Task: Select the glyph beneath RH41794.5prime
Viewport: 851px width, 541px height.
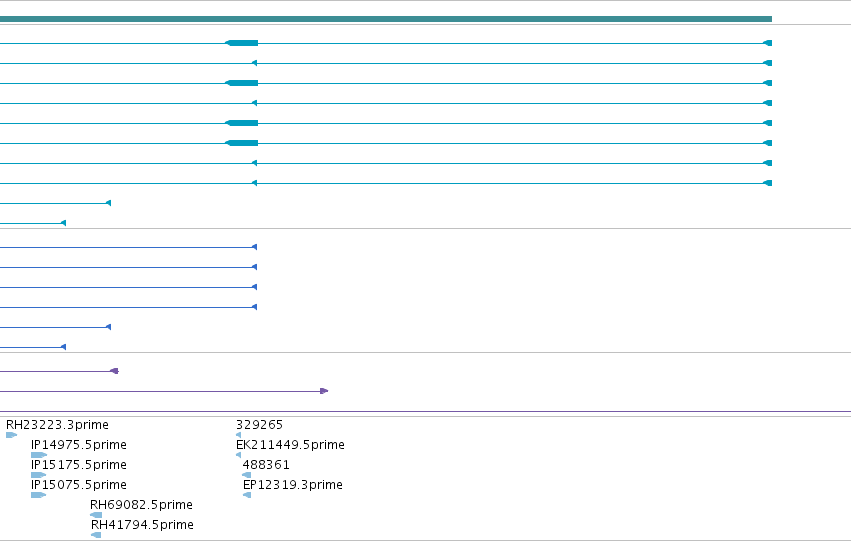Action: tap(96, 536)
